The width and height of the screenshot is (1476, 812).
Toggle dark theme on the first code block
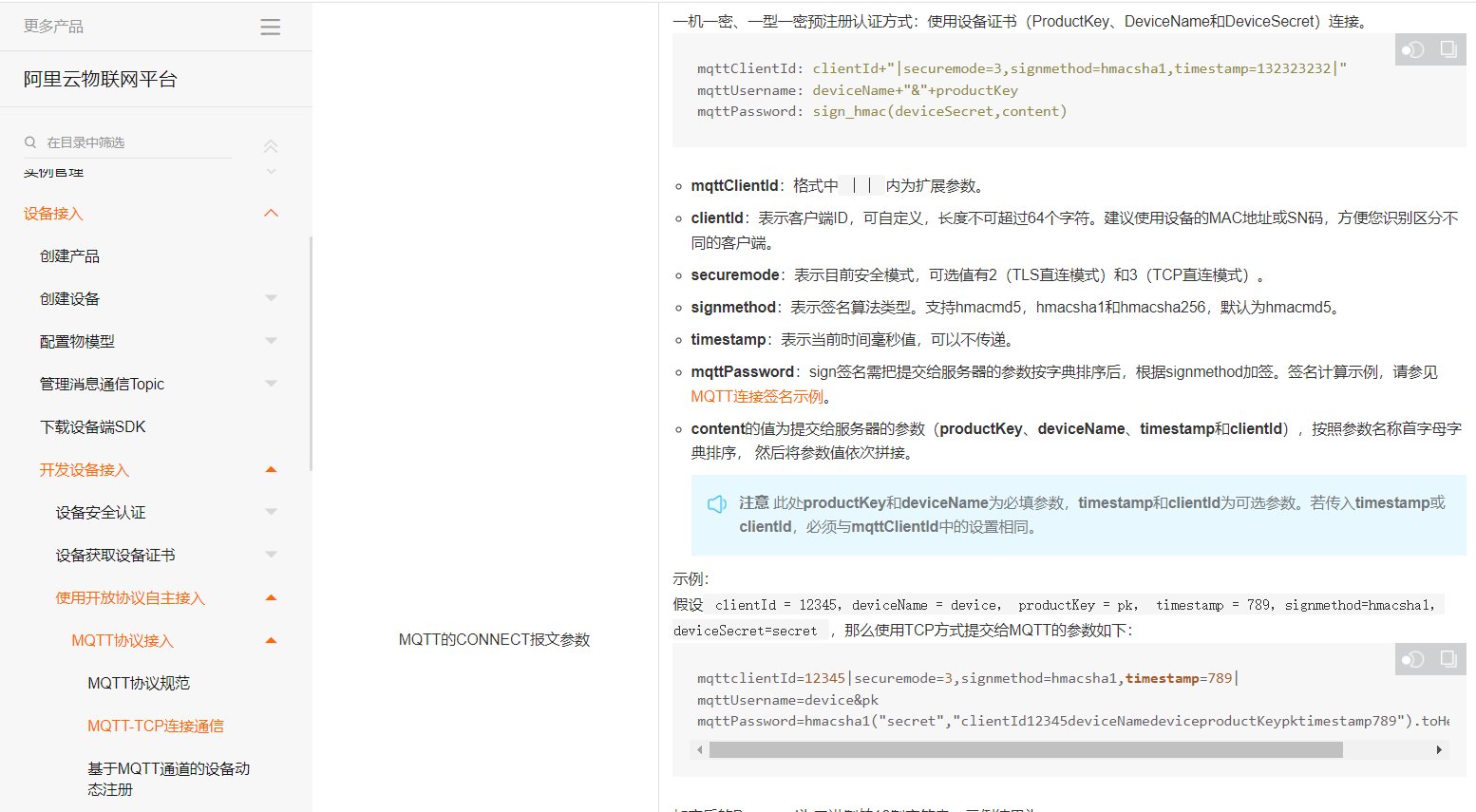(1413, 49)
